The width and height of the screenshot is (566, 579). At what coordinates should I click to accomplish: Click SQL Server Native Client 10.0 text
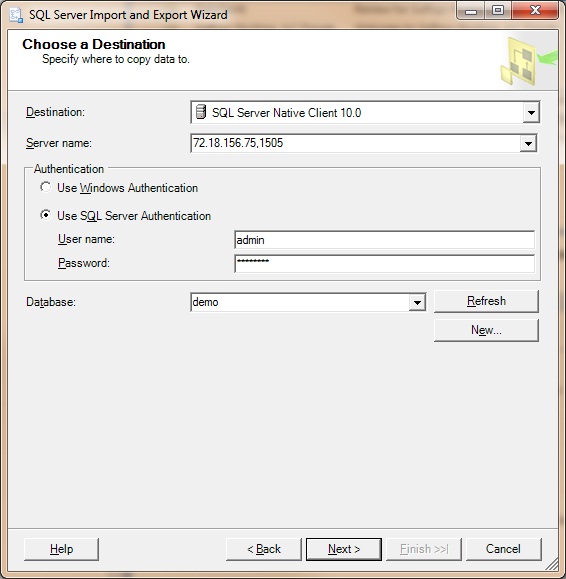(x=287, y=113)
